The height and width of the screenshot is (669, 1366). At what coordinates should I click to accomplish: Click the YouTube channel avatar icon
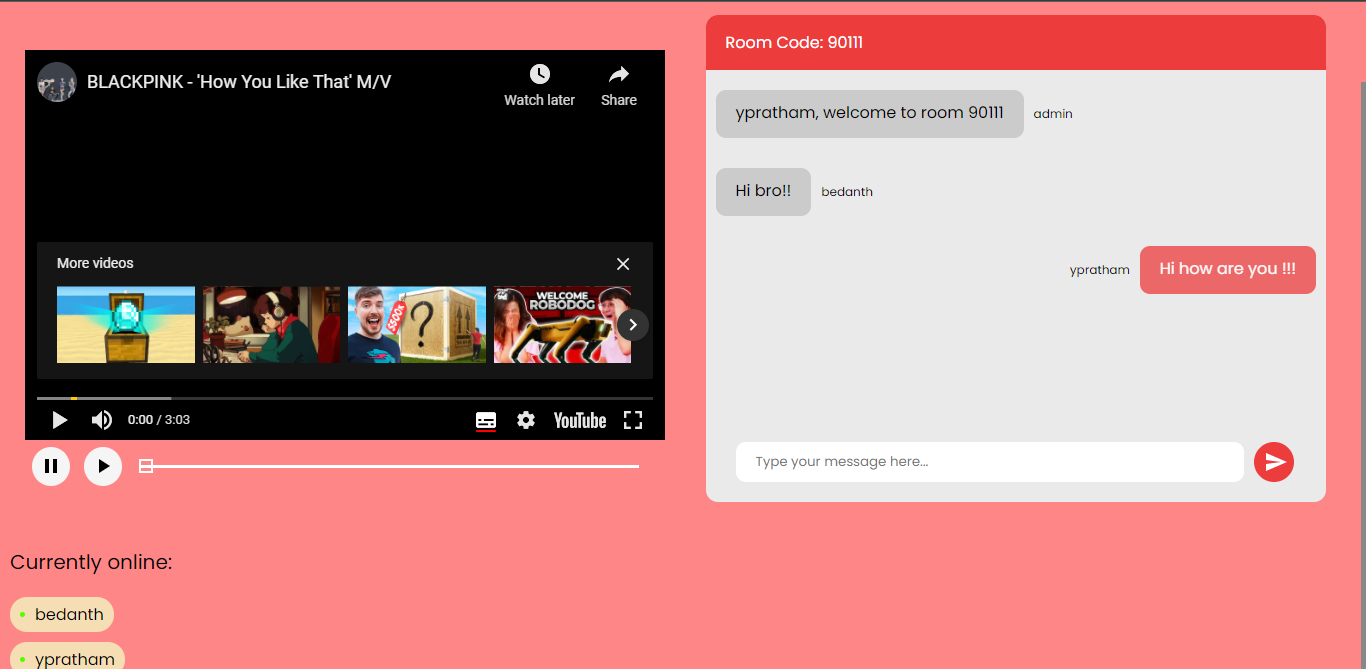pos(57,82)
